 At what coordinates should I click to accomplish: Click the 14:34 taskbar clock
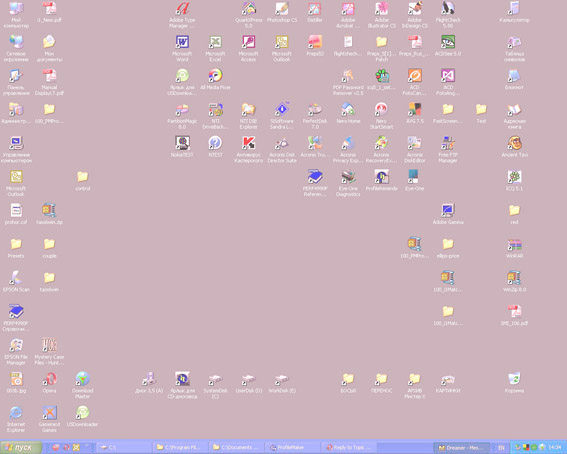(x=554, y=447)
